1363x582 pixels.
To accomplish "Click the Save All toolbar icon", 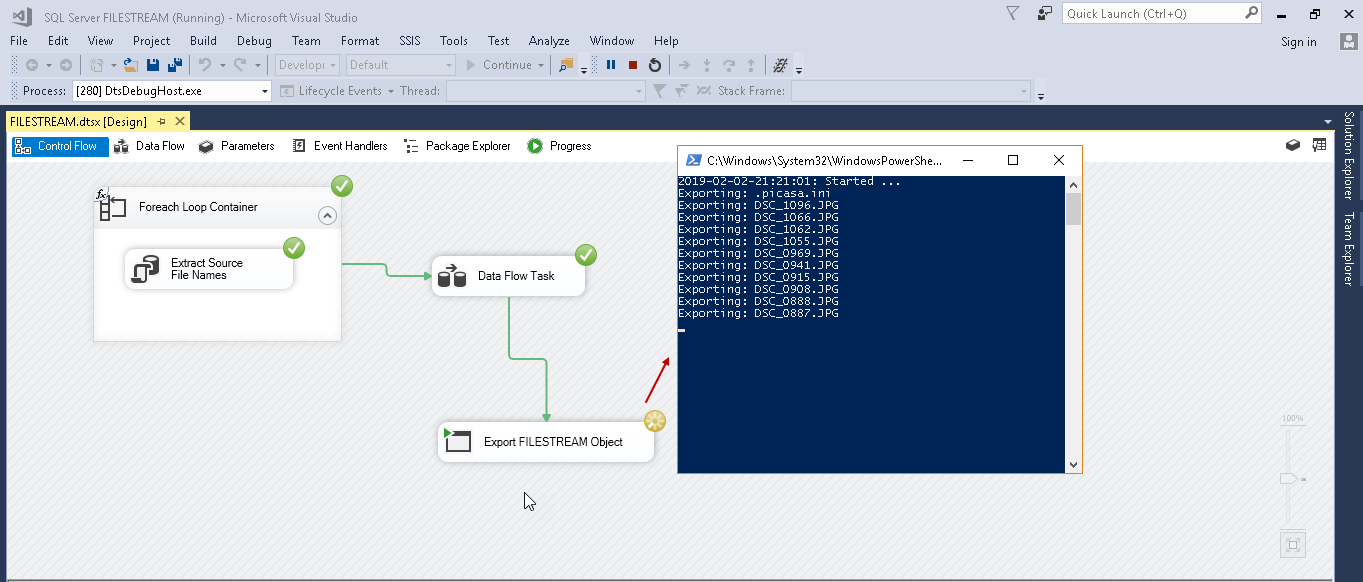I will [174, 65].
